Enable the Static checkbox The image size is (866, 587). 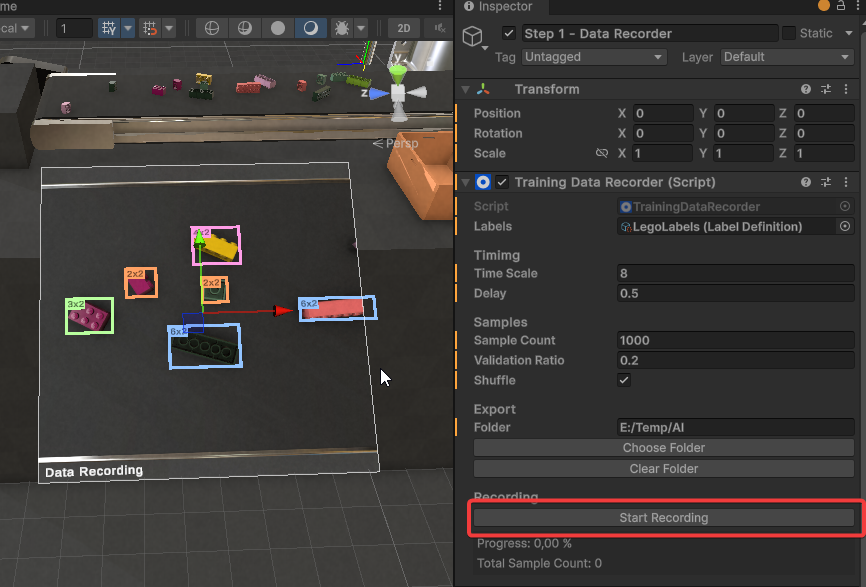coord(789,33)
